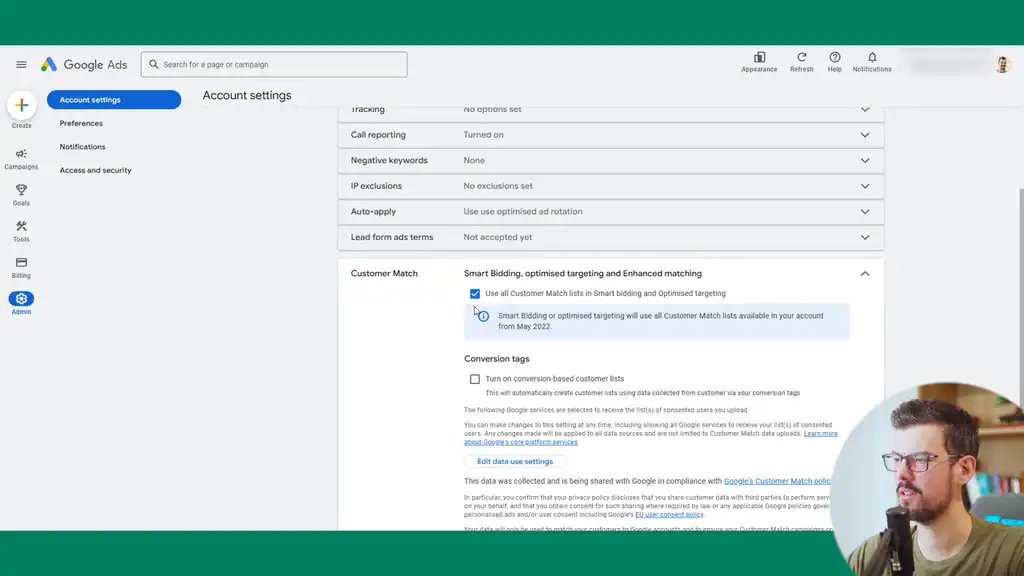
Task: Click the Create plus button
Action: click(22, 106)
